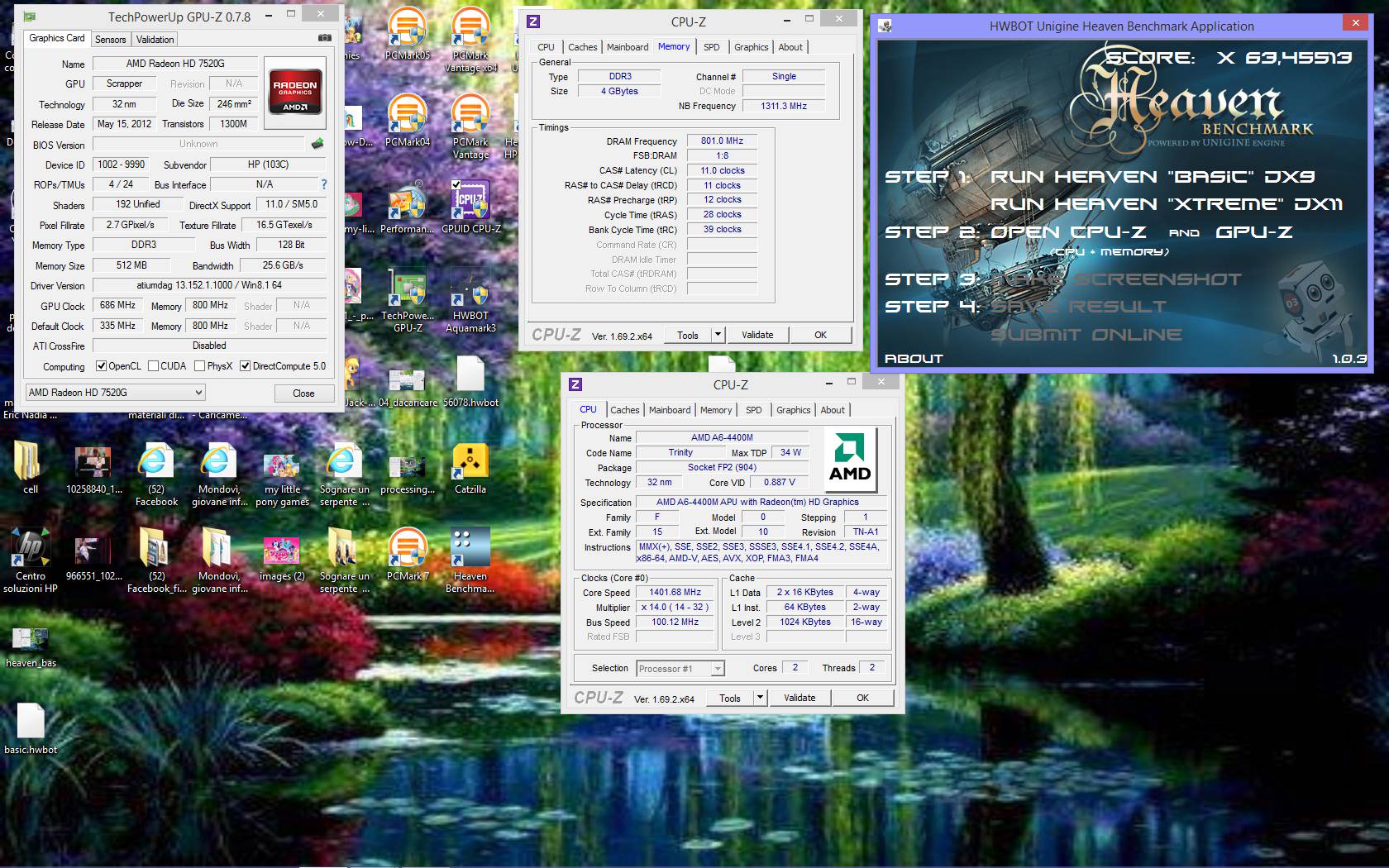Image resolution: width=1389 pixels, height=868 pixels.
Task: Open the Mainboard tab in CPU-Z Memory window
Action: click(628, 47)
